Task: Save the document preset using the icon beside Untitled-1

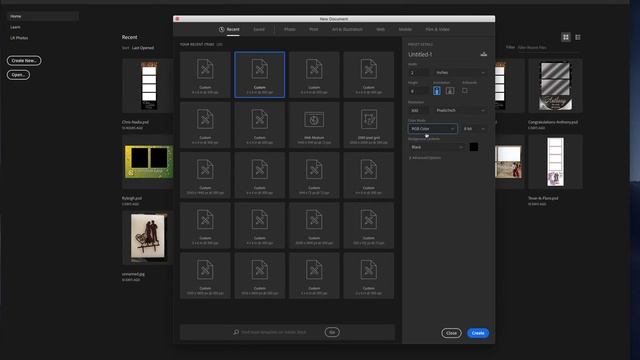Action: point(484,54)
